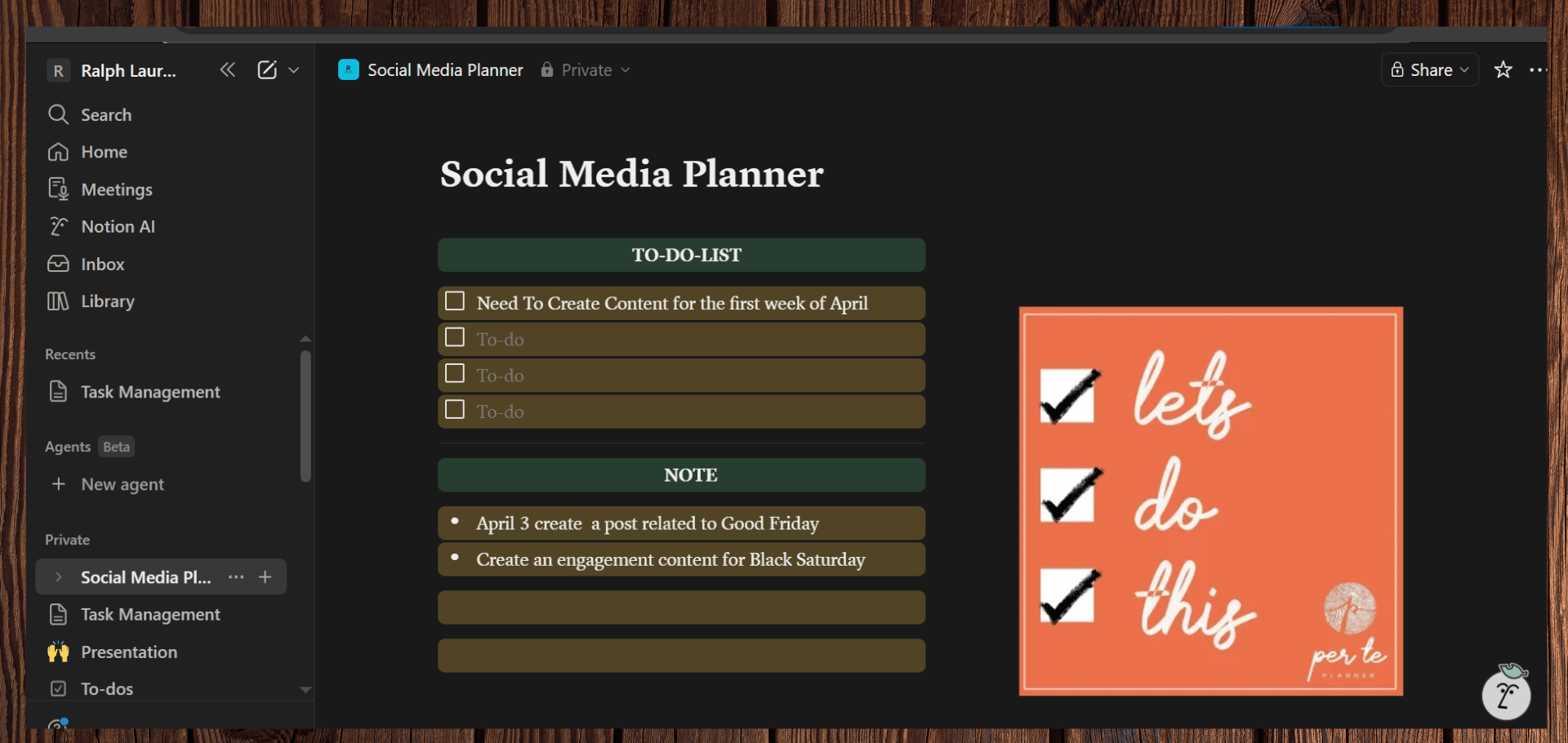1568x743 pixels.
Task: Open the Library from the sidebar
Action: pyautogui.click(x=107, y=301)
